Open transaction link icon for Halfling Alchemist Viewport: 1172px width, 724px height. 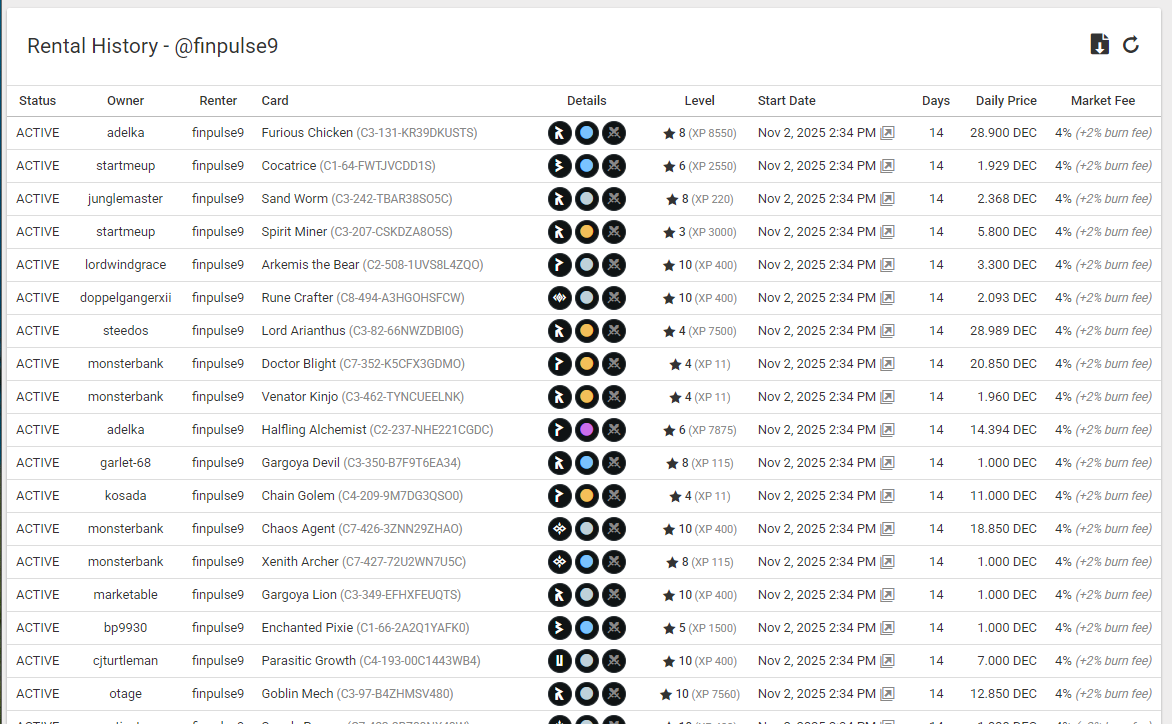[x=887, y=430]
